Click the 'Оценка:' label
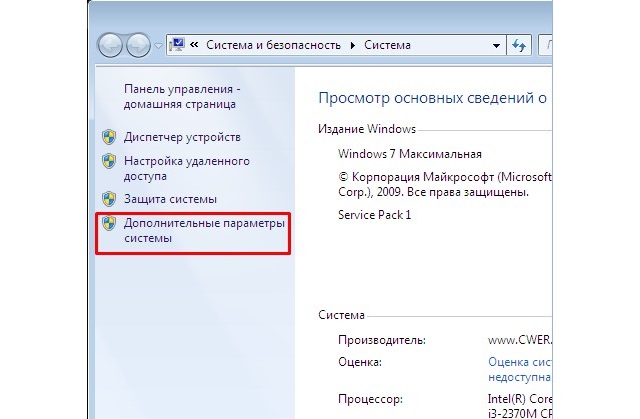The image size is (640, 419). pyautogui.click(x=360, y=362)
